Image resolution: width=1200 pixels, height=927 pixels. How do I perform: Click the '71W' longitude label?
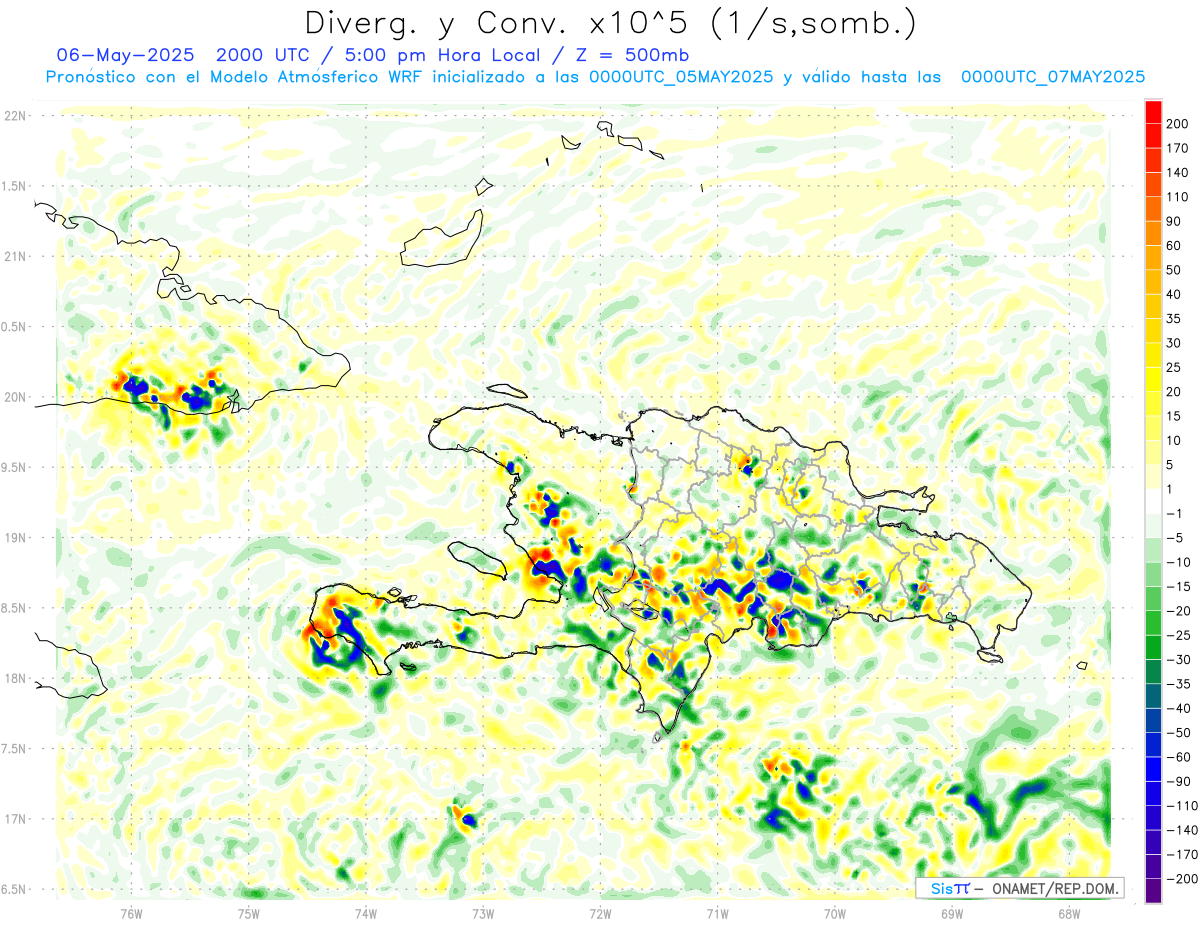[x=717, y=913]
